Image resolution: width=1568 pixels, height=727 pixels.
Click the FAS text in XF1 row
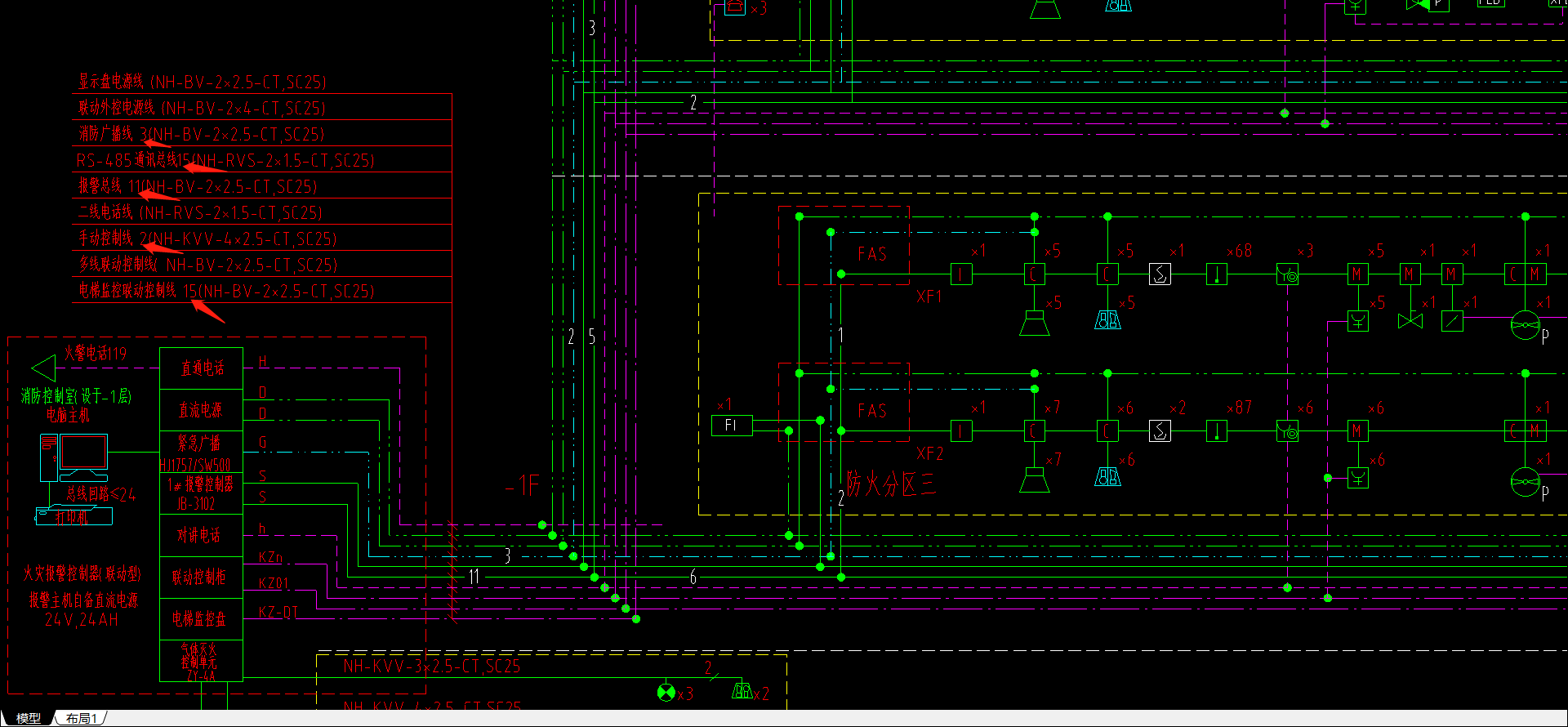[872, 254]
